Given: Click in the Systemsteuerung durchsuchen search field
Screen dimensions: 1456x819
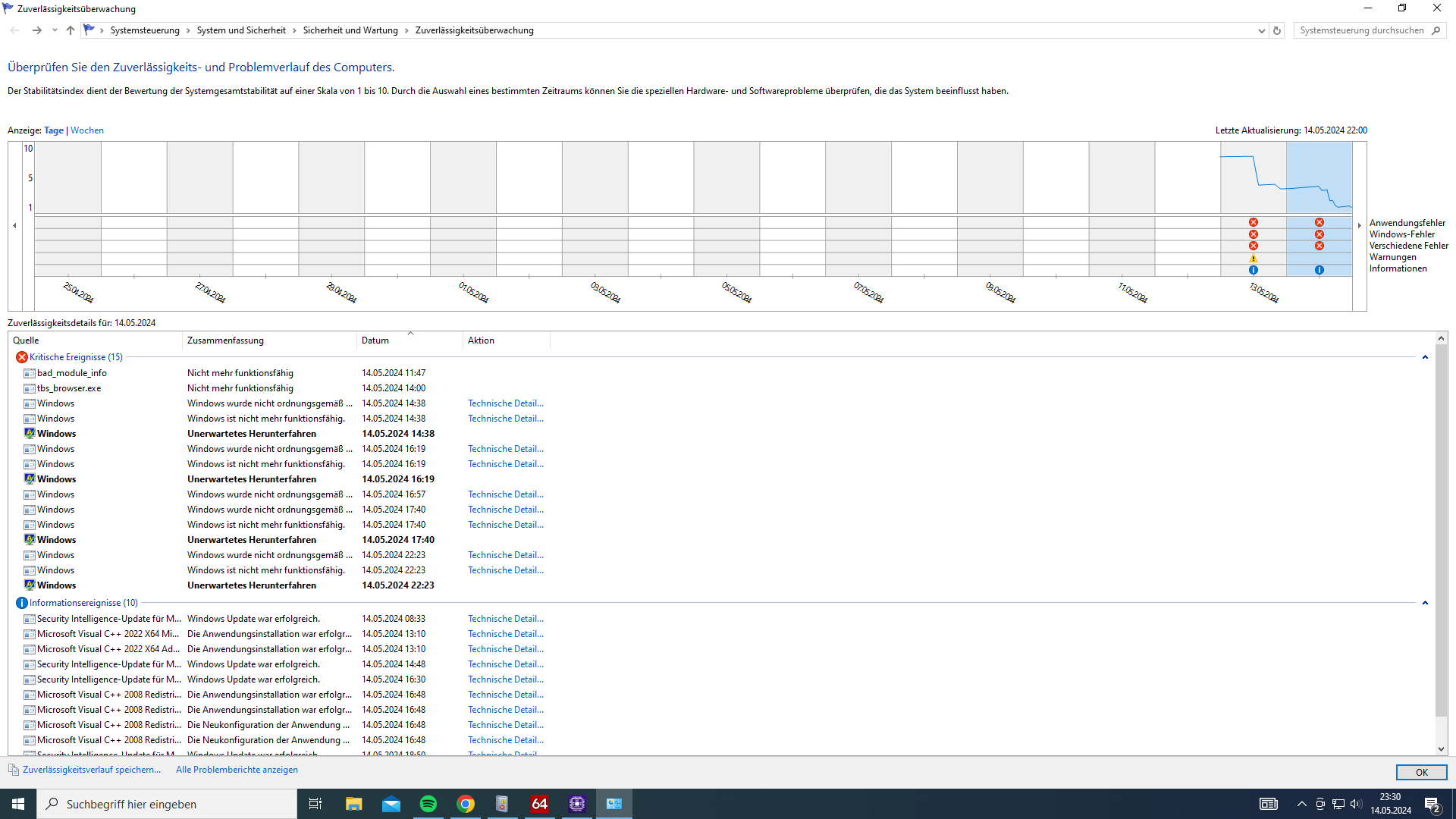Looking at the screenshot, I should click(1361, 30).
